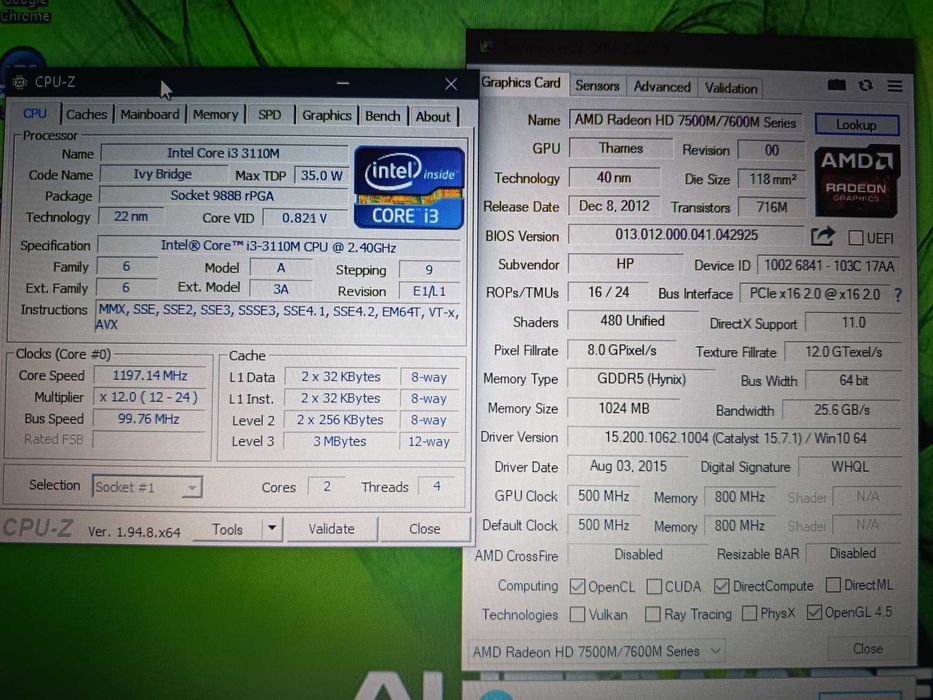Toggle the PhysX checkbox

750,612
